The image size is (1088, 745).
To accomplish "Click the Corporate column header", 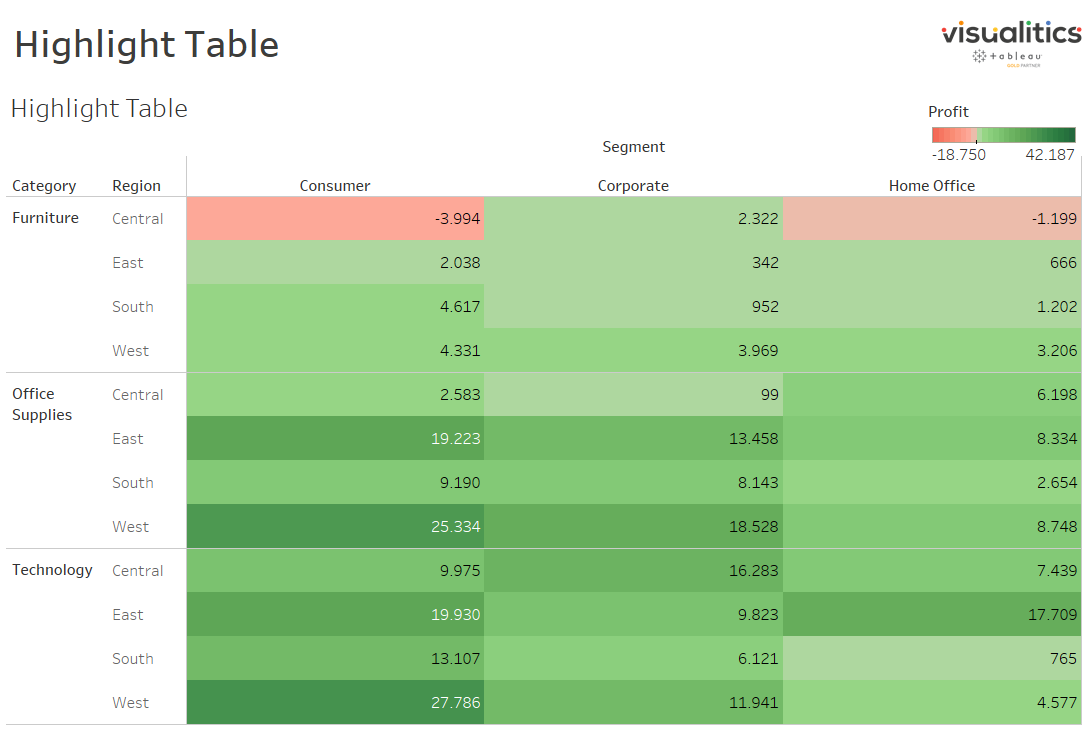I will tap(633, 185).
